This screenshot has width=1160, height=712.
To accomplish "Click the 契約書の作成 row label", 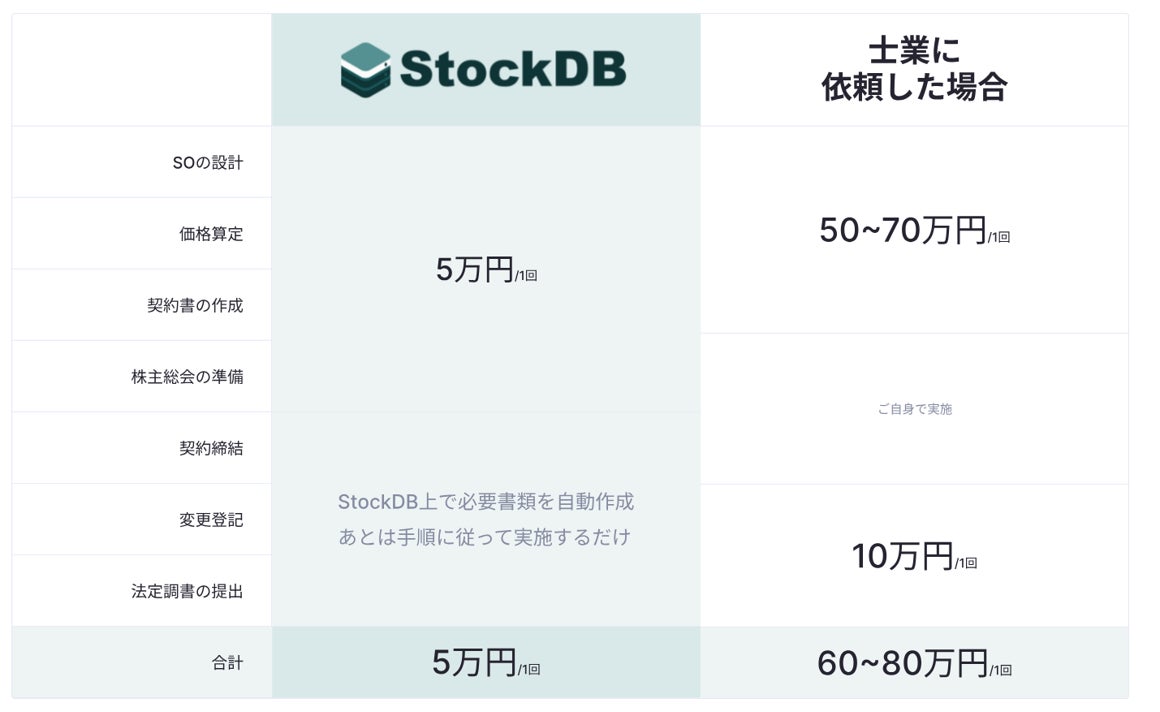I will (195, 305).
